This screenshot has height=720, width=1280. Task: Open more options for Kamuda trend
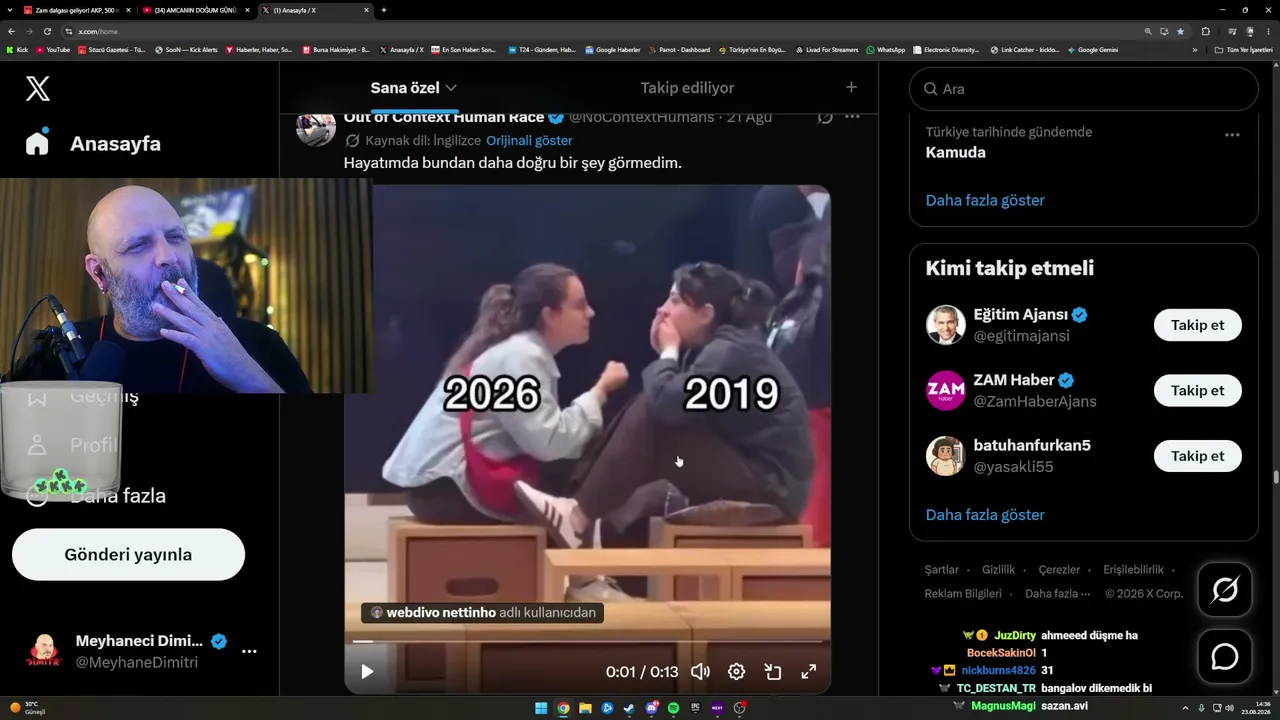pos(1232,135)
